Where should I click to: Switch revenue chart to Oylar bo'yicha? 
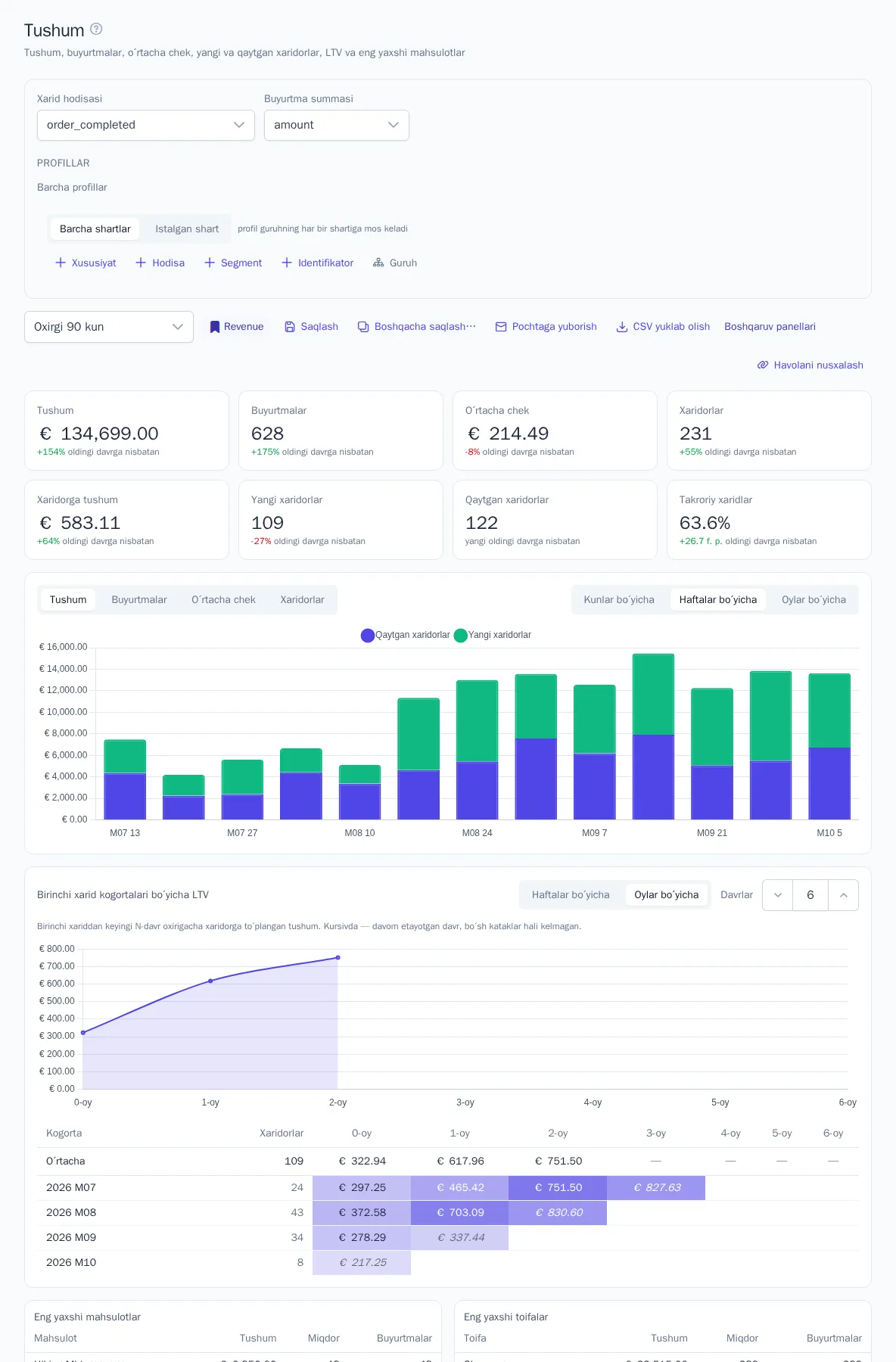[814, 600]
